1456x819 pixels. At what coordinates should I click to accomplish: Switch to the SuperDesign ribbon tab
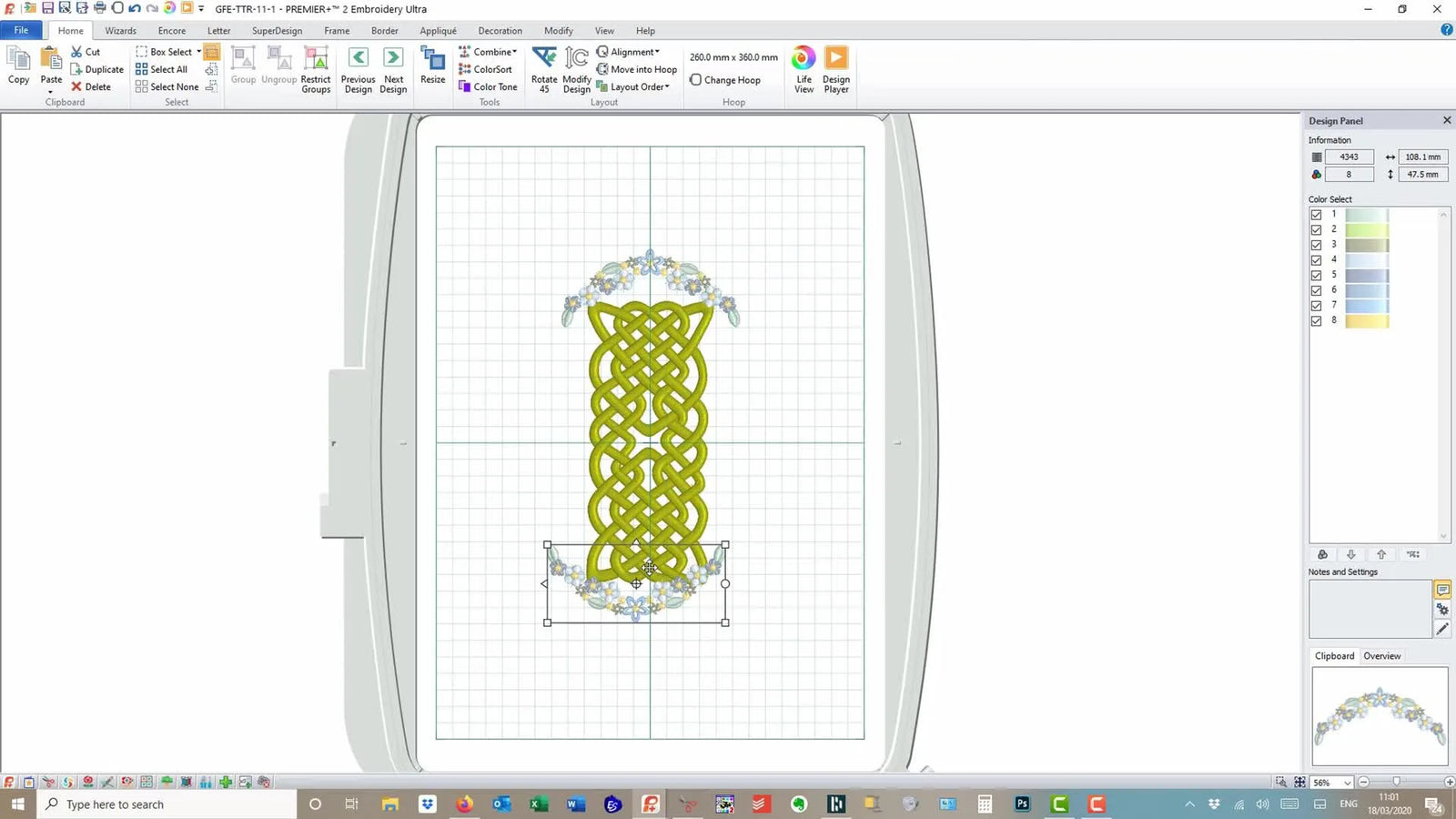277,30
